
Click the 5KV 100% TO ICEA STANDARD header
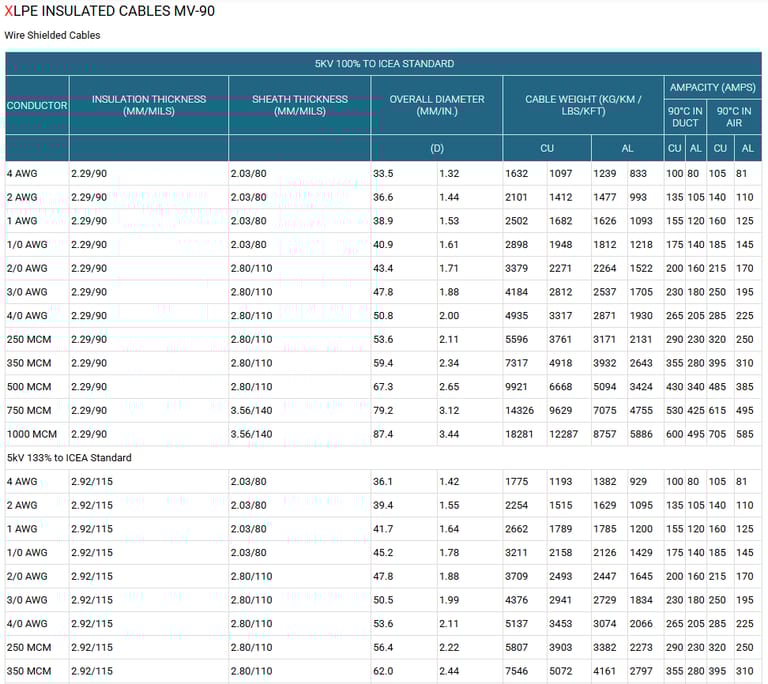[x=384, y=63]
